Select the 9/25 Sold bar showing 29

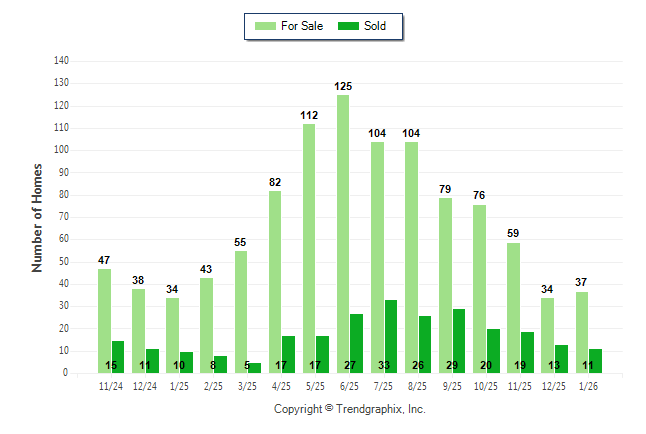459,340
